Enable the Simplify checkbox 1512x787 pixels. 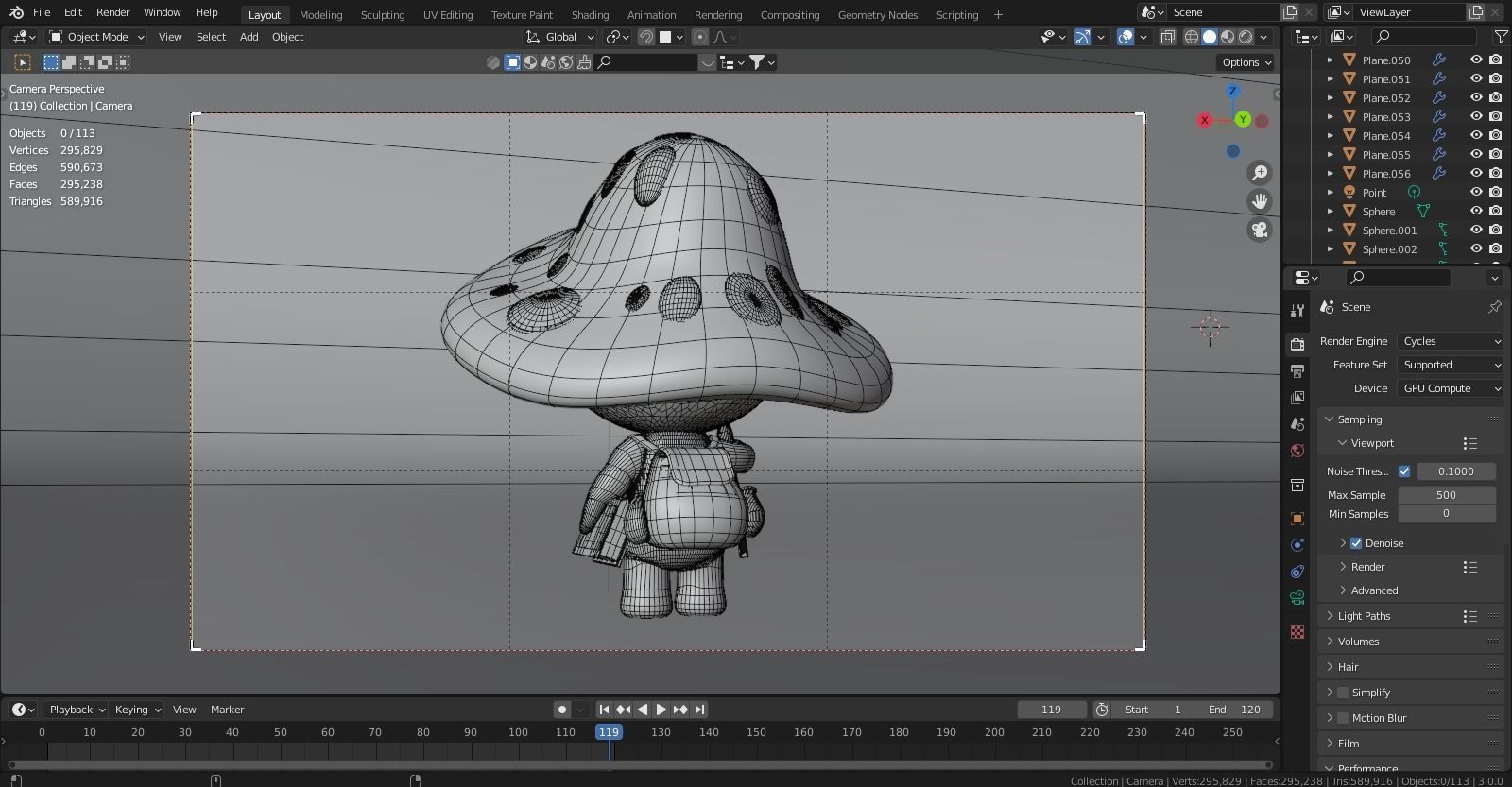(1343, 693)
